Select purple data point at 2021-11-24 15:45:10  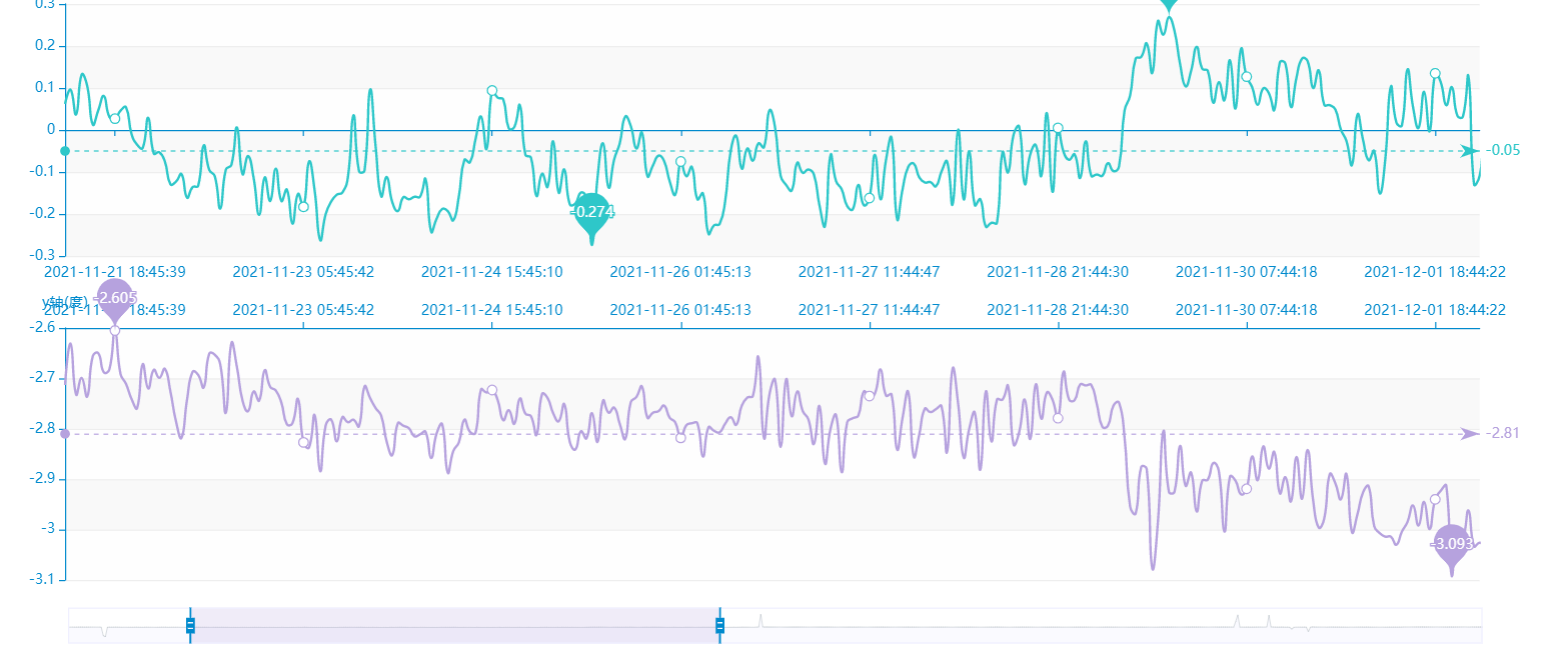tap(492, 390)
